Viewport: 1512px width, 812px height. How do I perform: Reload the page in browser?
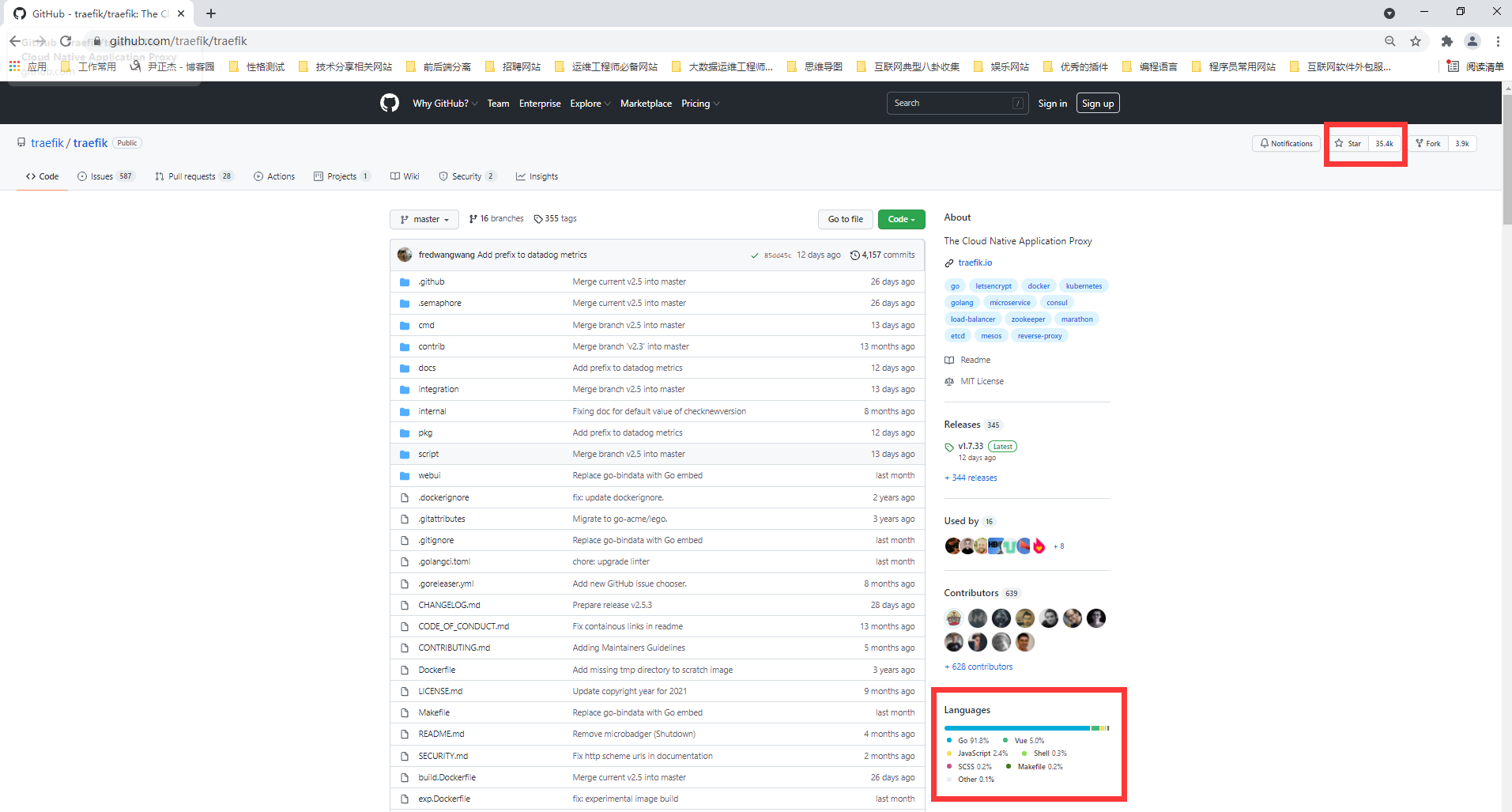66,41
